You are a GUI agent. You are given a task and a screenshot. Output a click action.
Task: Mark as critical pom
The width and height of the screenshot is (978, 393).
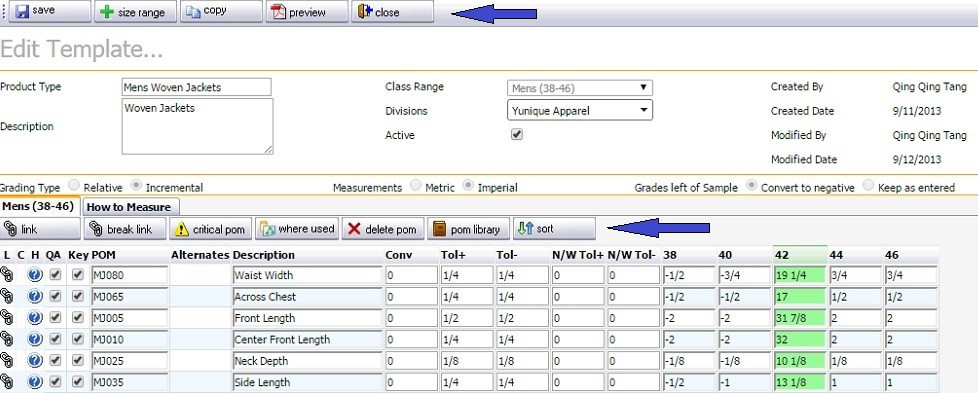211,229
